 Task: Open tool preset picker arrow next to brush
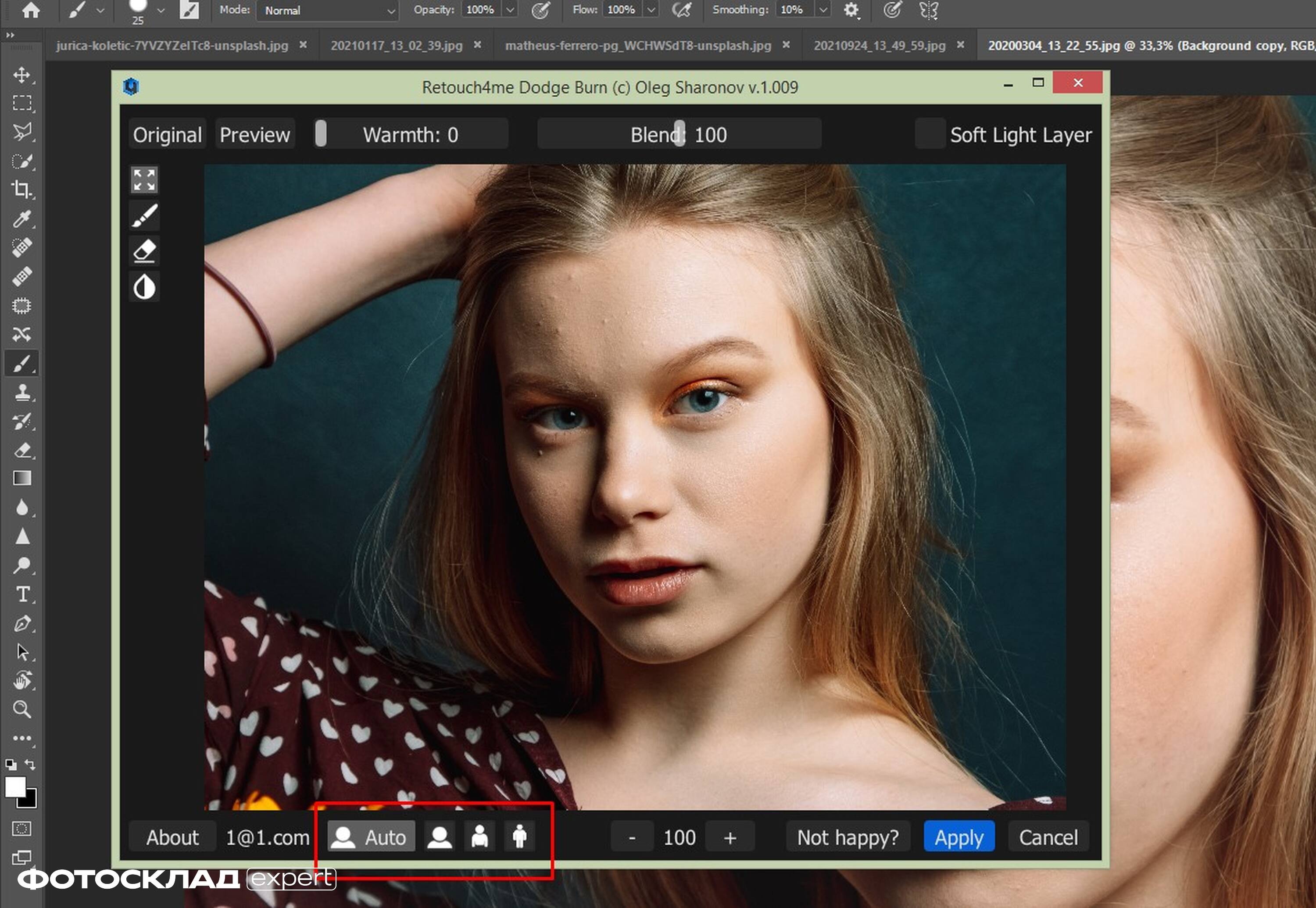click(101, 10)
